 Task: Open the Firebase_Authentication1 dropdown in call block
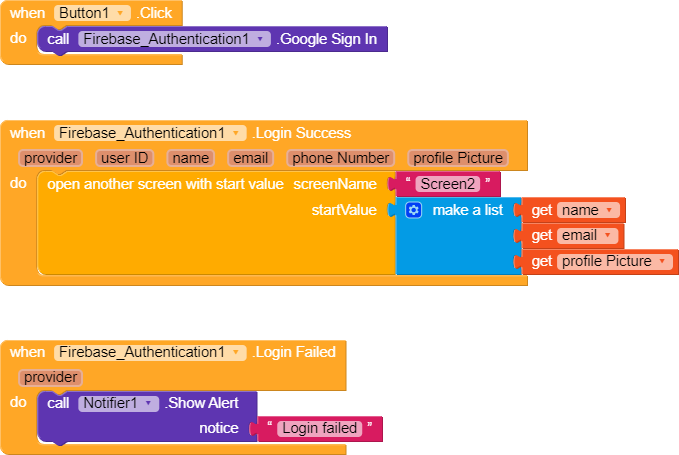pyautogui.click(x=174, y=39)
